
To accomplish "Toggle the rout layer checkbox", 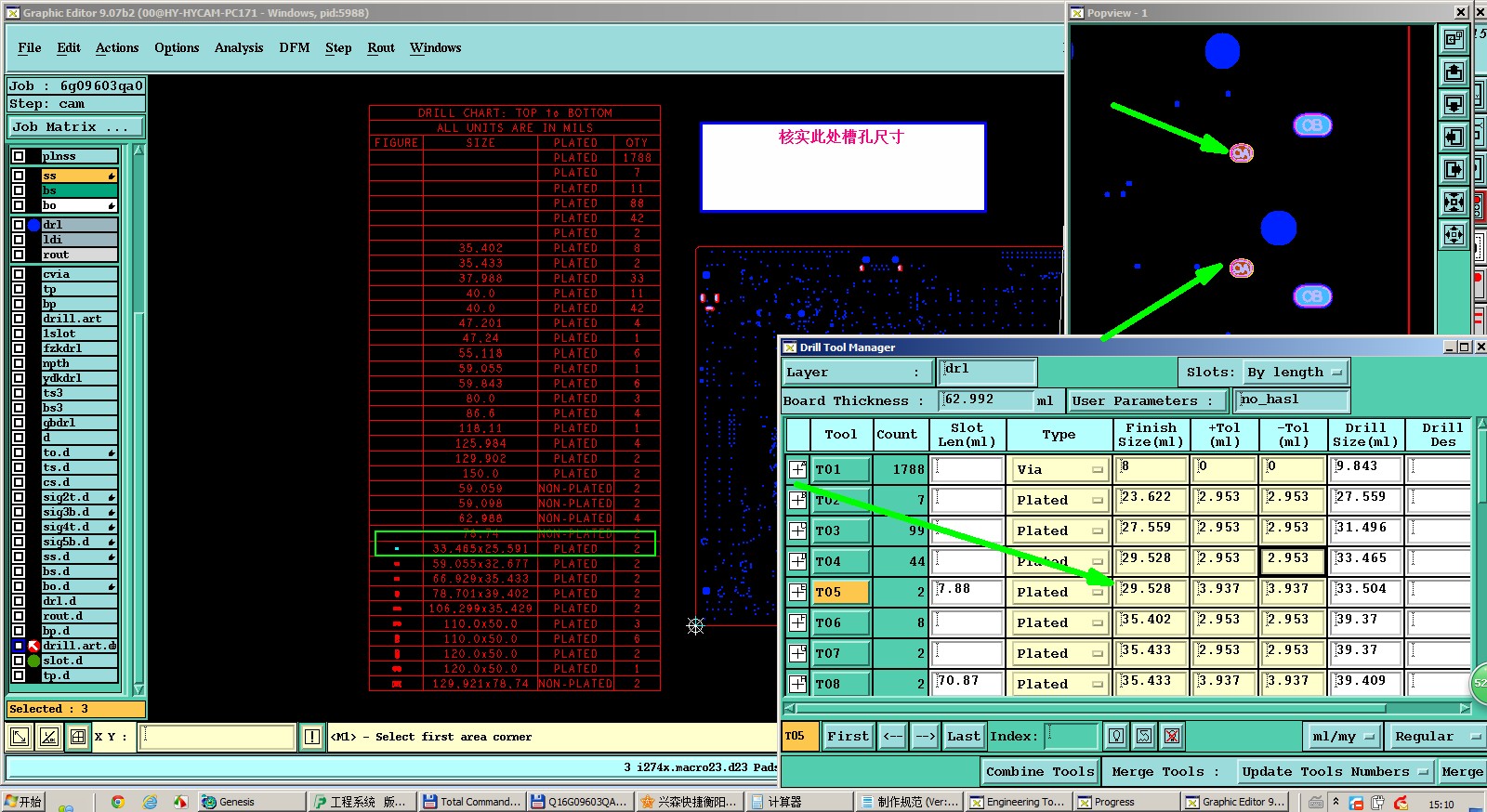I will point(19,255).
